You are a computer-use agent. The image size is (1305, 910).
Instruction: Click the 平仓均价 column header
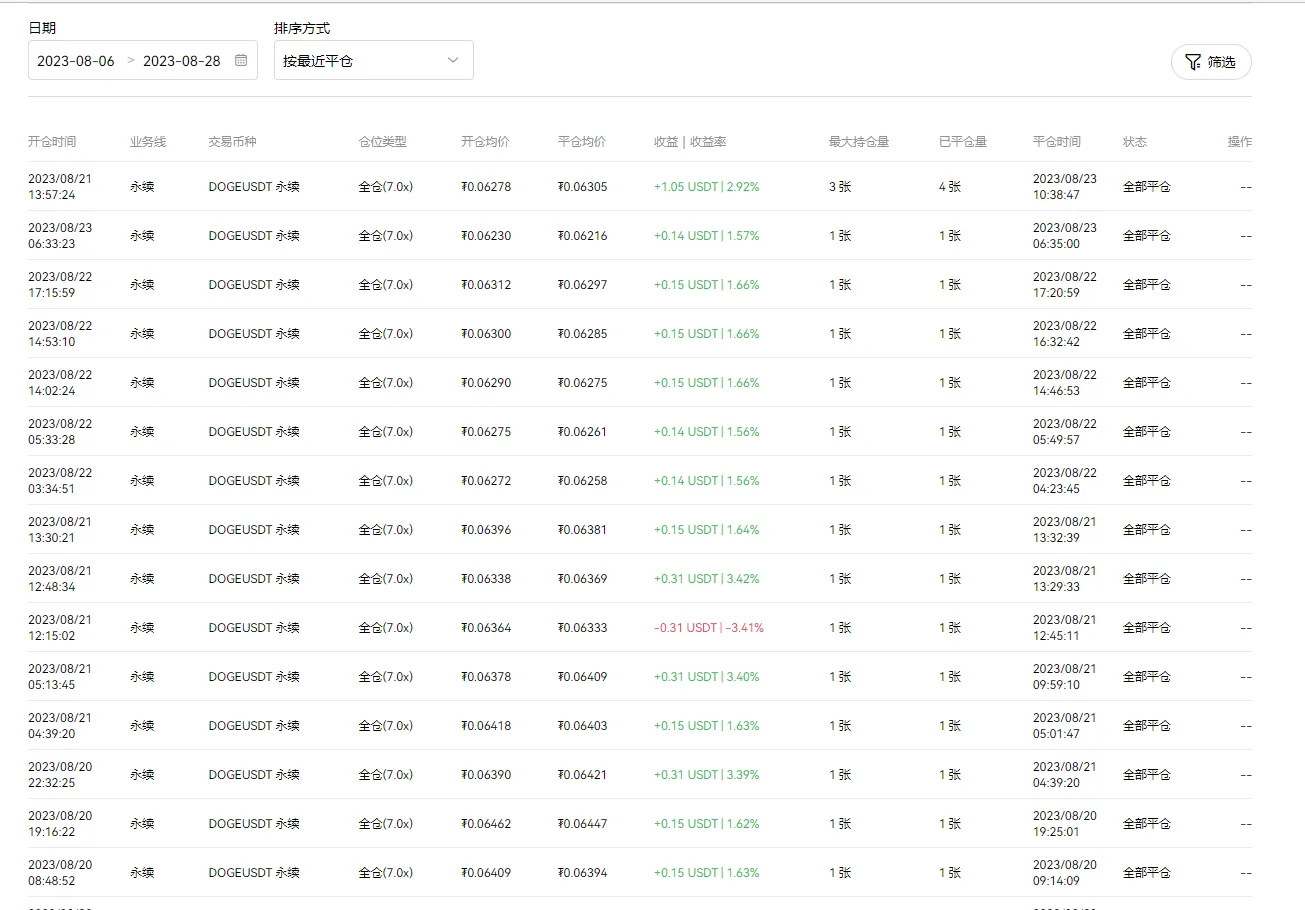582,142
